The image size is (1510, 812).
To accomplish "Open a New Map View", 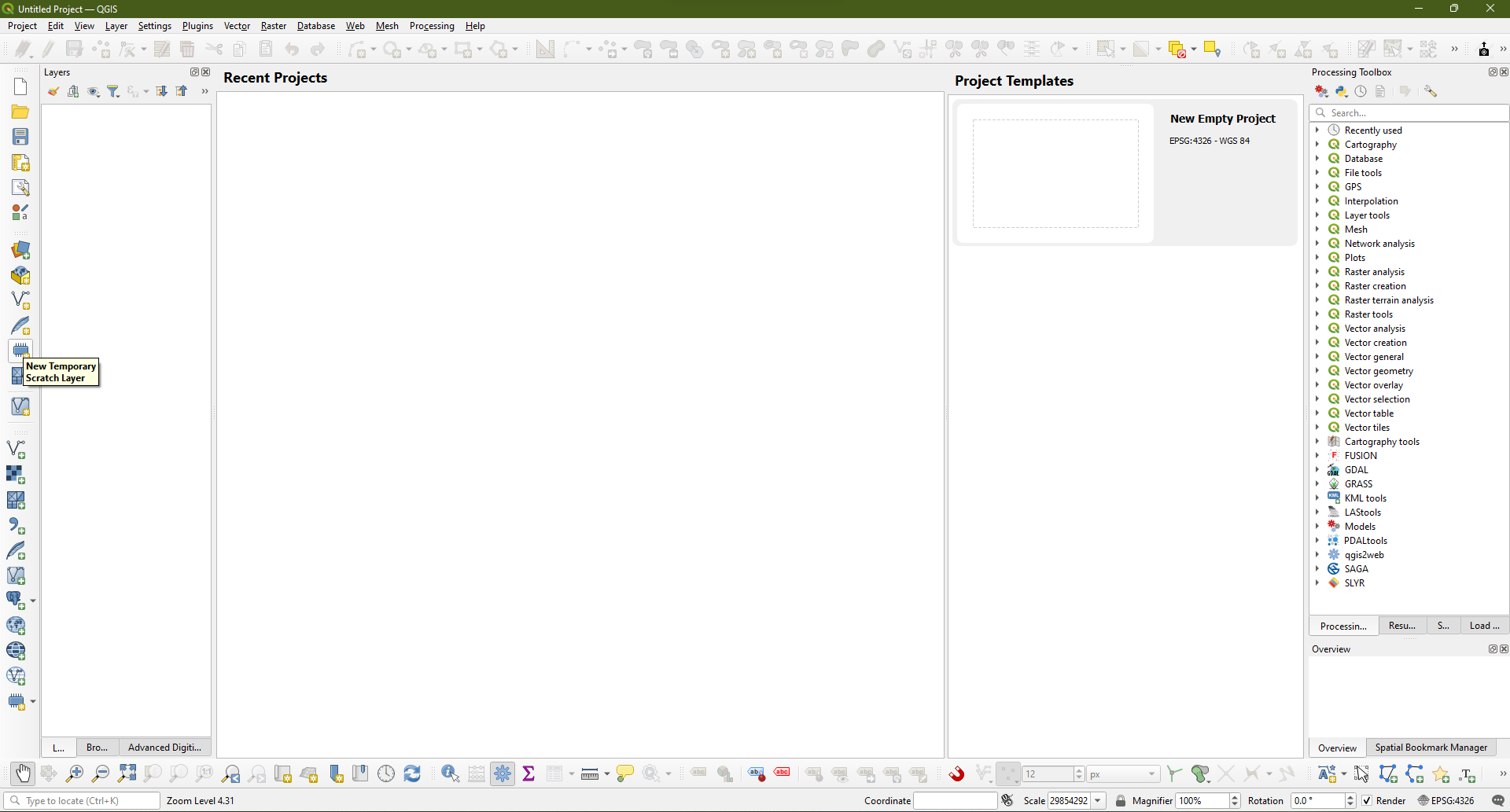I will point(283,773).
